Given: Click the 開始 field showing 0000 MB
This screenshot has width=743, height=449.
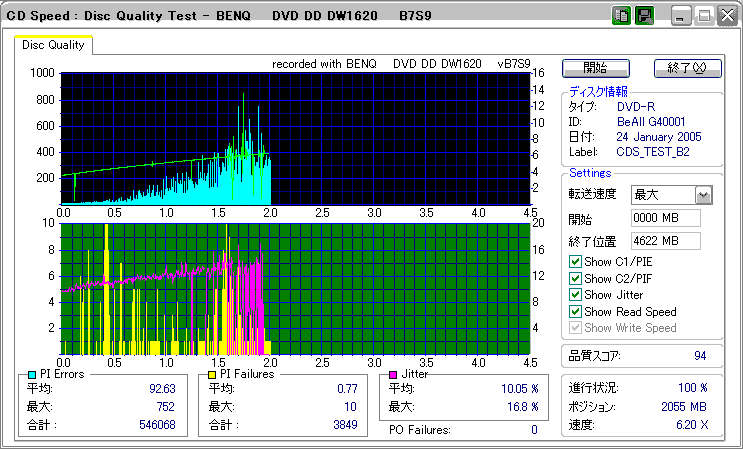Looking at the screenshot, I should click(x=665, y=218).
